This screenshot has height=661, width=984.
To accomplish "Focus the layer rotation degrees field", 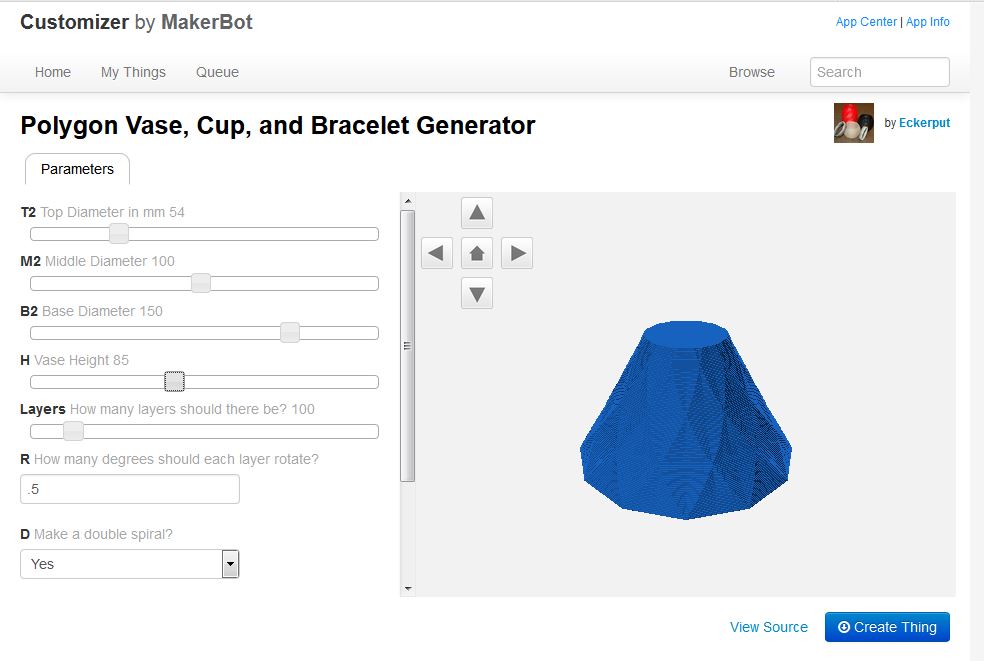I will coord(130,489).
